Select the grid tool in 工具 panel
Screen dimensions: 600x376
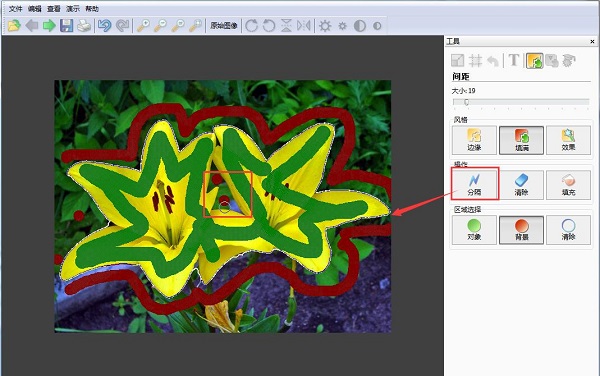pyautogui.click(x=476, y=60)
